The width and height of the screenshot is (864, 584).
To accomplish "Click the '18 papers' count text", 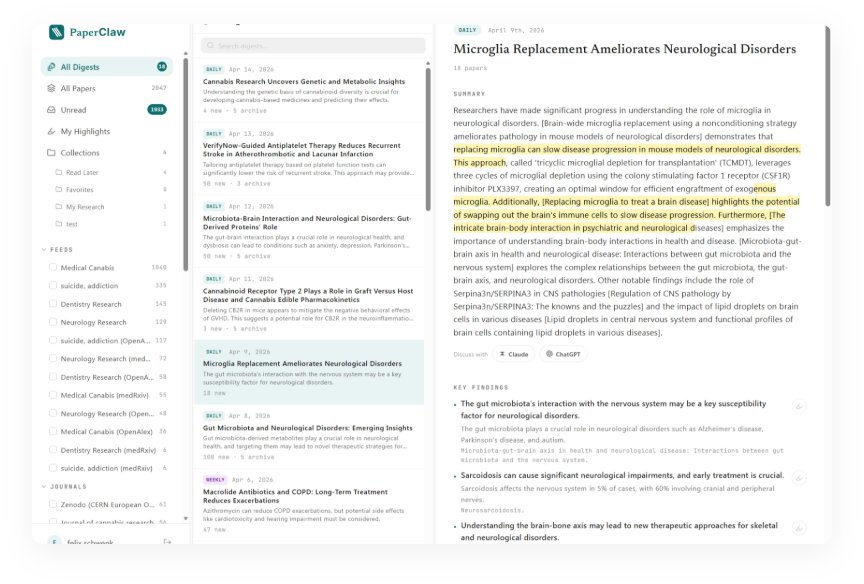I will [470, 68].
